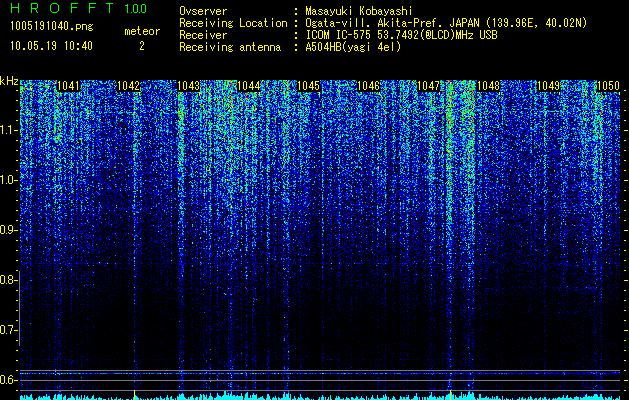Click the bright echo streak near 1047
This screenshot has width=629, height=400.
(x=450, y=233)
